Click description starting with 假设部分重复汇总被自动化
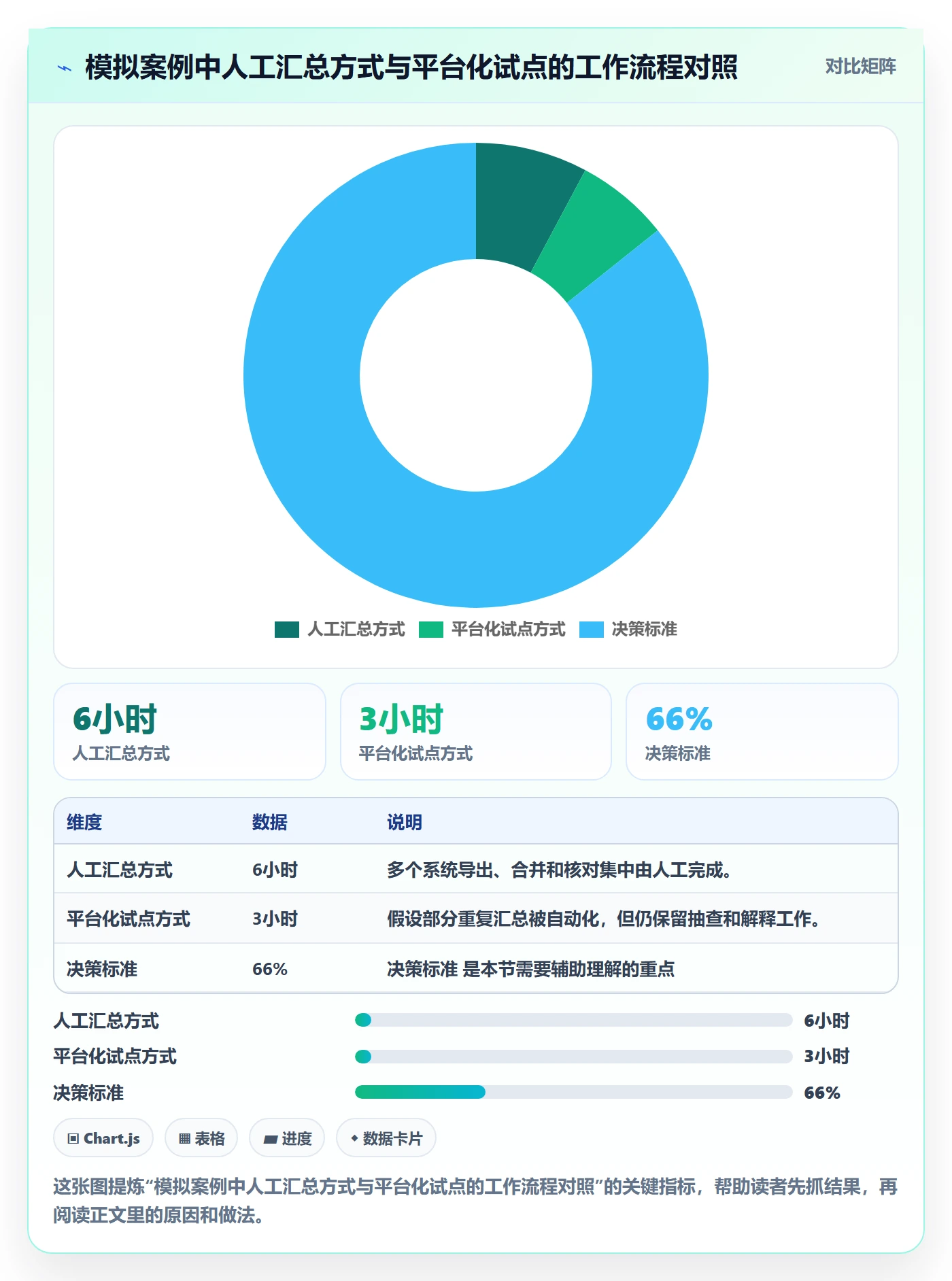This screenshot has height=1281, width=952. point(604,919)
